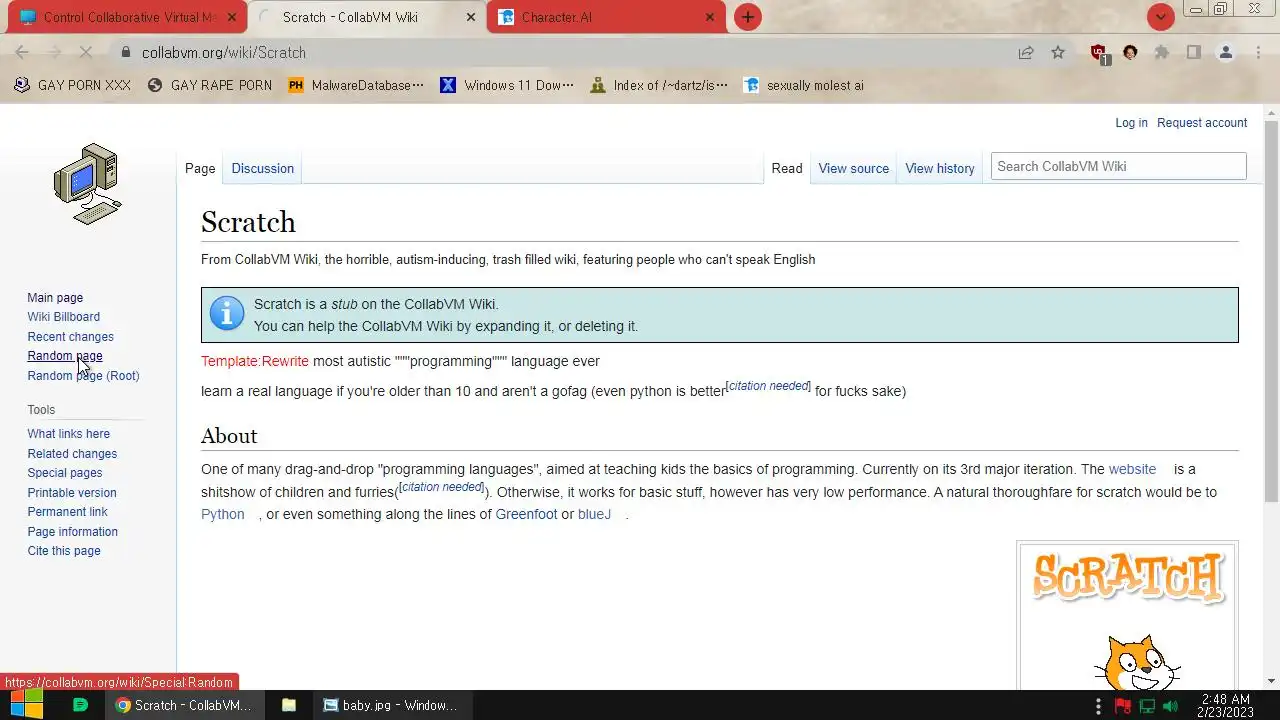
Task: Open the Windows Start menu
Action: tap(26, 704)
